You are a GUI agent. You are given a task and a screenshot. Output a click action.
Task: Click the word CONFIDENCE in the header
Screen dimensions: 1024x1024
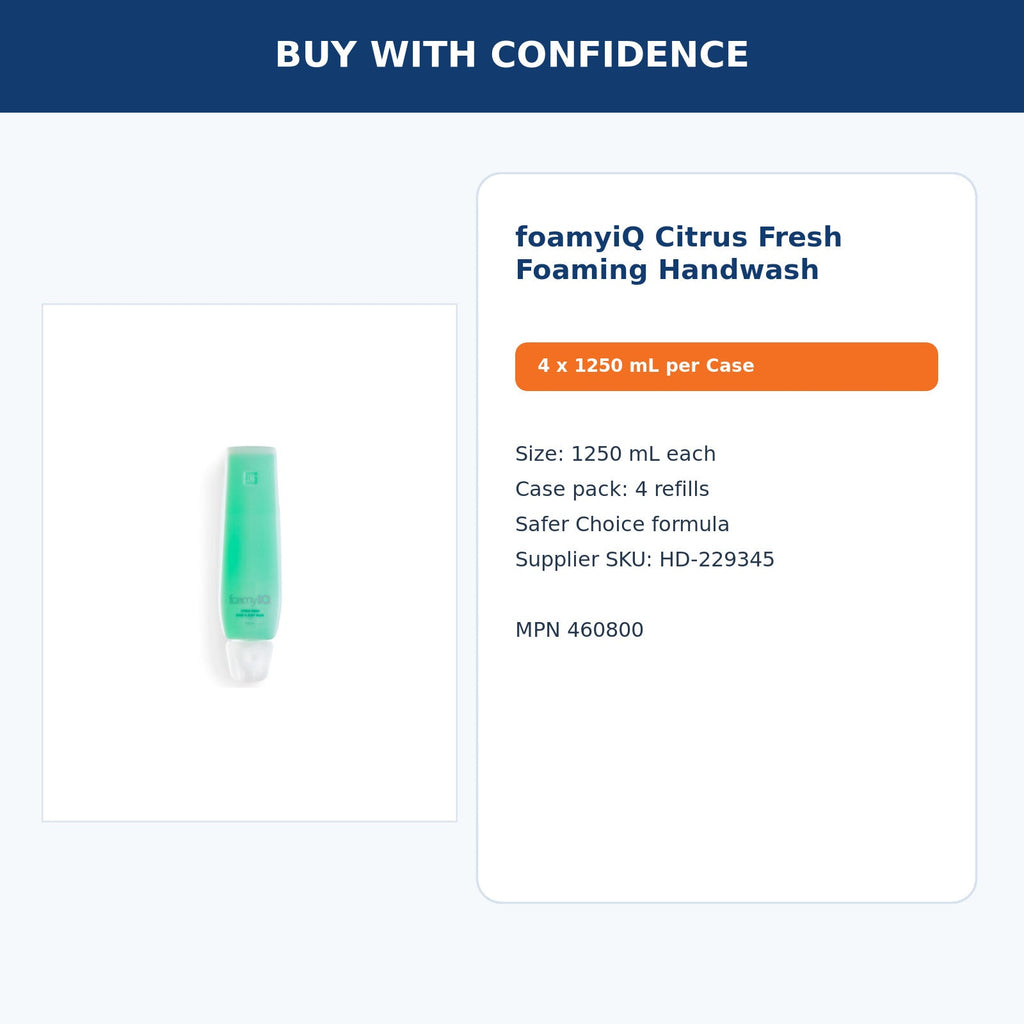(x=619, y=55)
